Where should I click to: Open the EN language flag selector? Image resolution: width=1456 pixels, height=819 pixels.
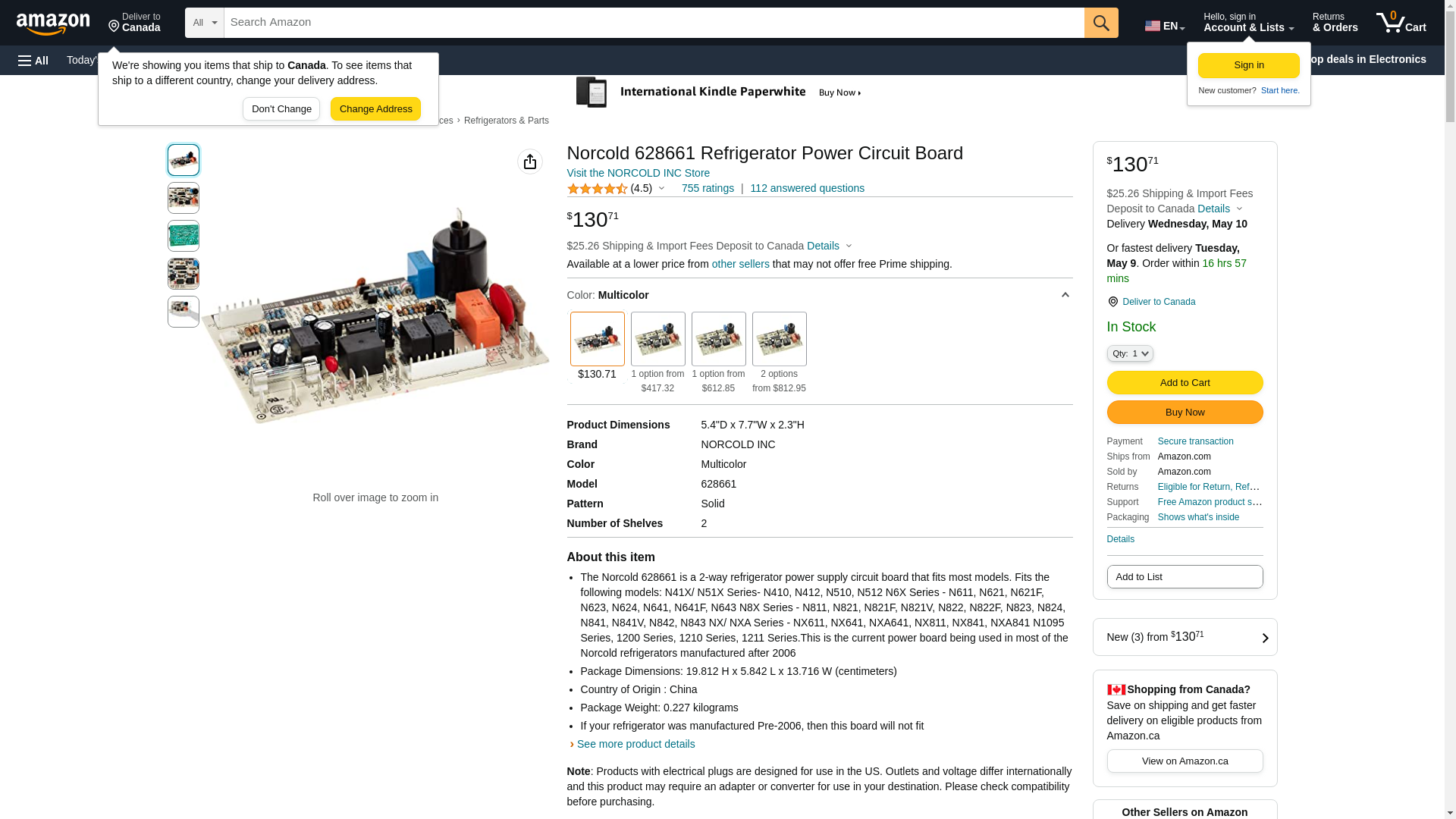[1164, 25]
